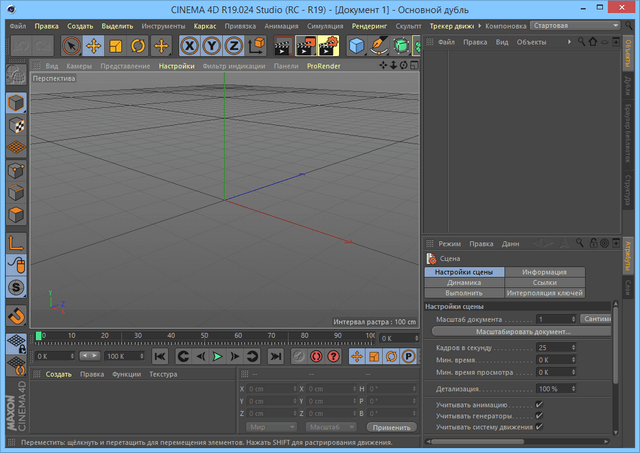This screenshot has width=640, height=453.
Task: Uncheck Учитывать анимацию checkbox
Action: point(539,405)
